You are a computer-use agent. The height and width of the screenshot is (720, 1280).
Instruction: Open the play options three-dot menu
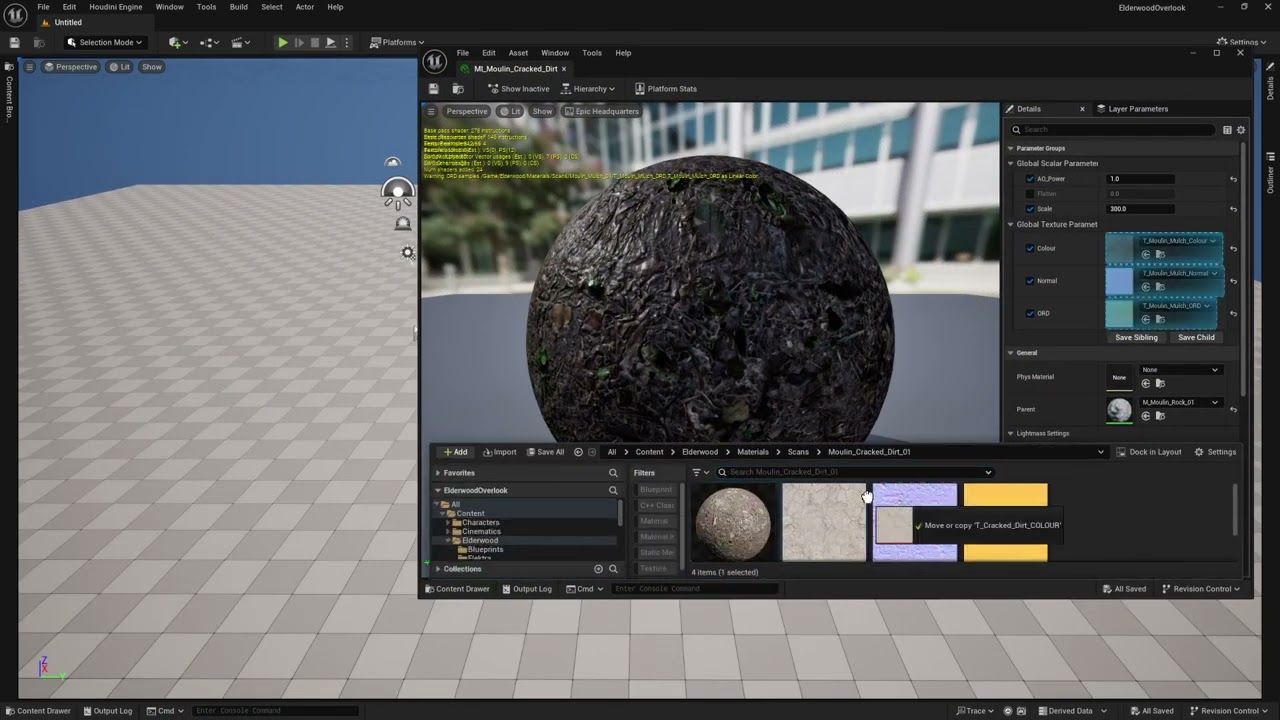[x=347, y=42]
